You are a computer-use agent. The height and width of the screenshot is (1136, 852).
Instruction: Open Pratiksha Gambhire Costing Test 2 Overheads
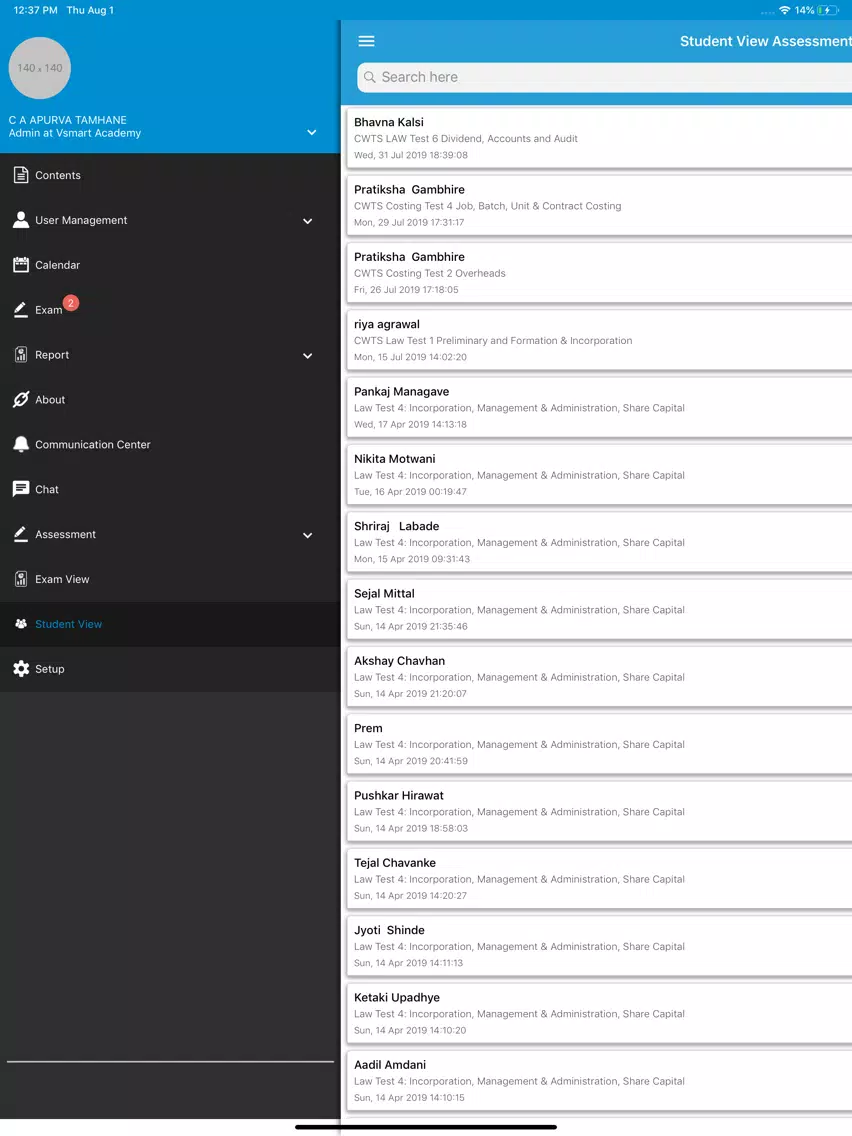(x=599, y=272)
